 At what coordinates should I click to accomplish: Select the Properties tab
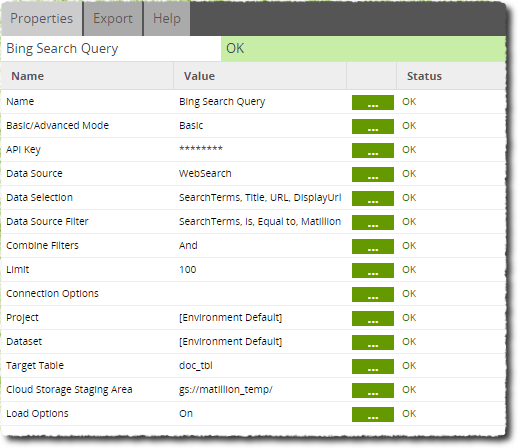(x=41, y=18)
